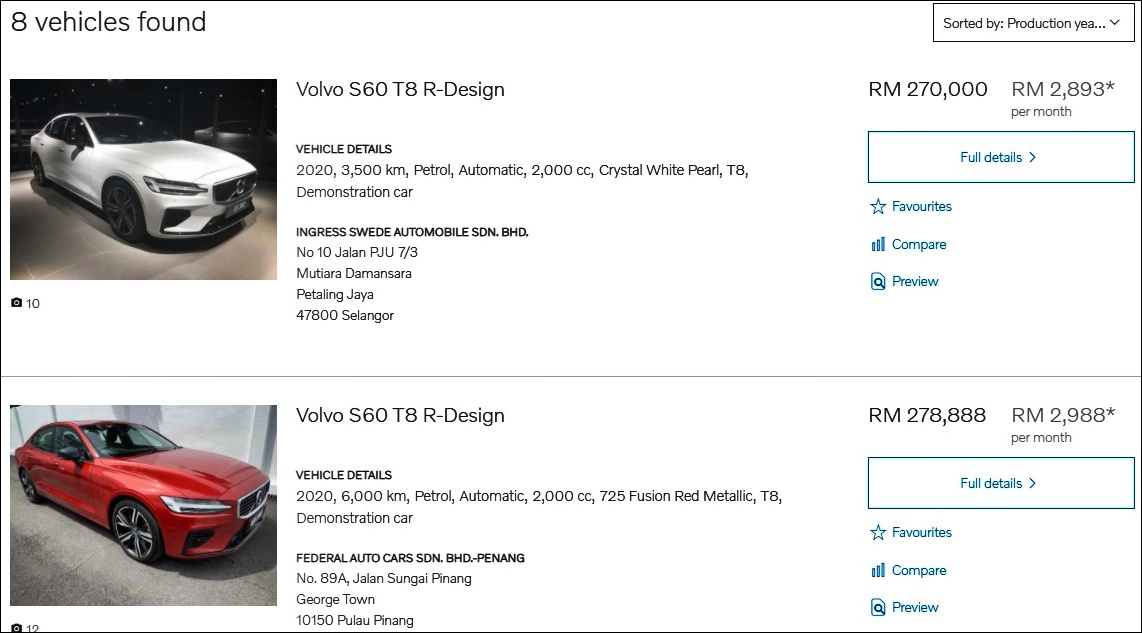Viewport: 1142px width, 633px height.
Task: Click the Favourites star icon for white Volvo
Action: 878,207
